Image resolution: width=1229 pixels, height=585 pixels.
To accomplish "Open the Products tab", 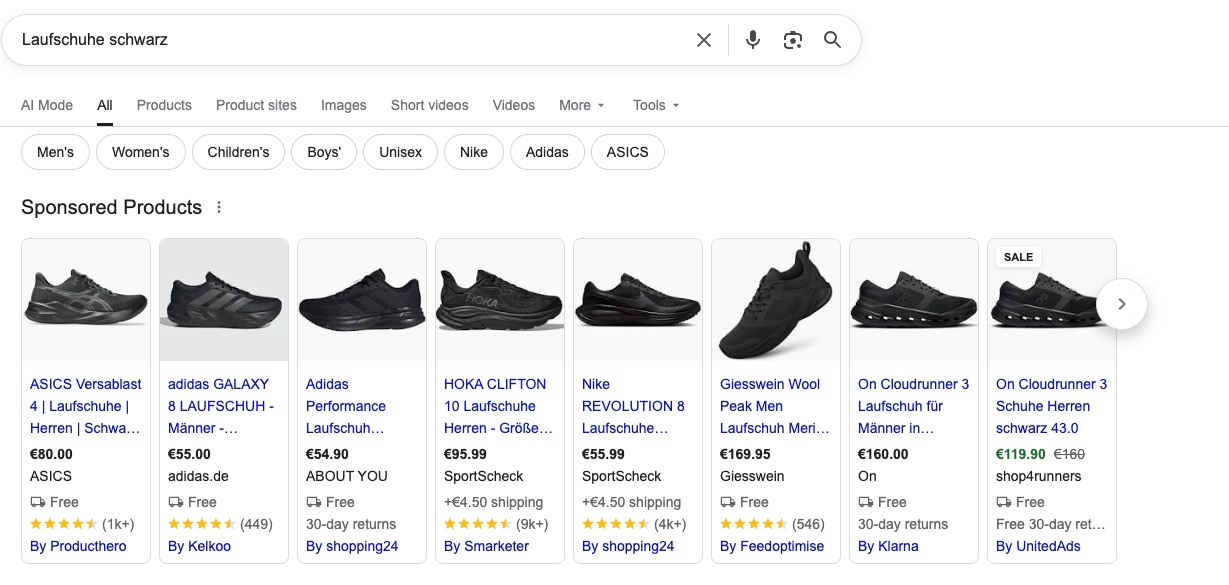I will [x=164, y=105].
